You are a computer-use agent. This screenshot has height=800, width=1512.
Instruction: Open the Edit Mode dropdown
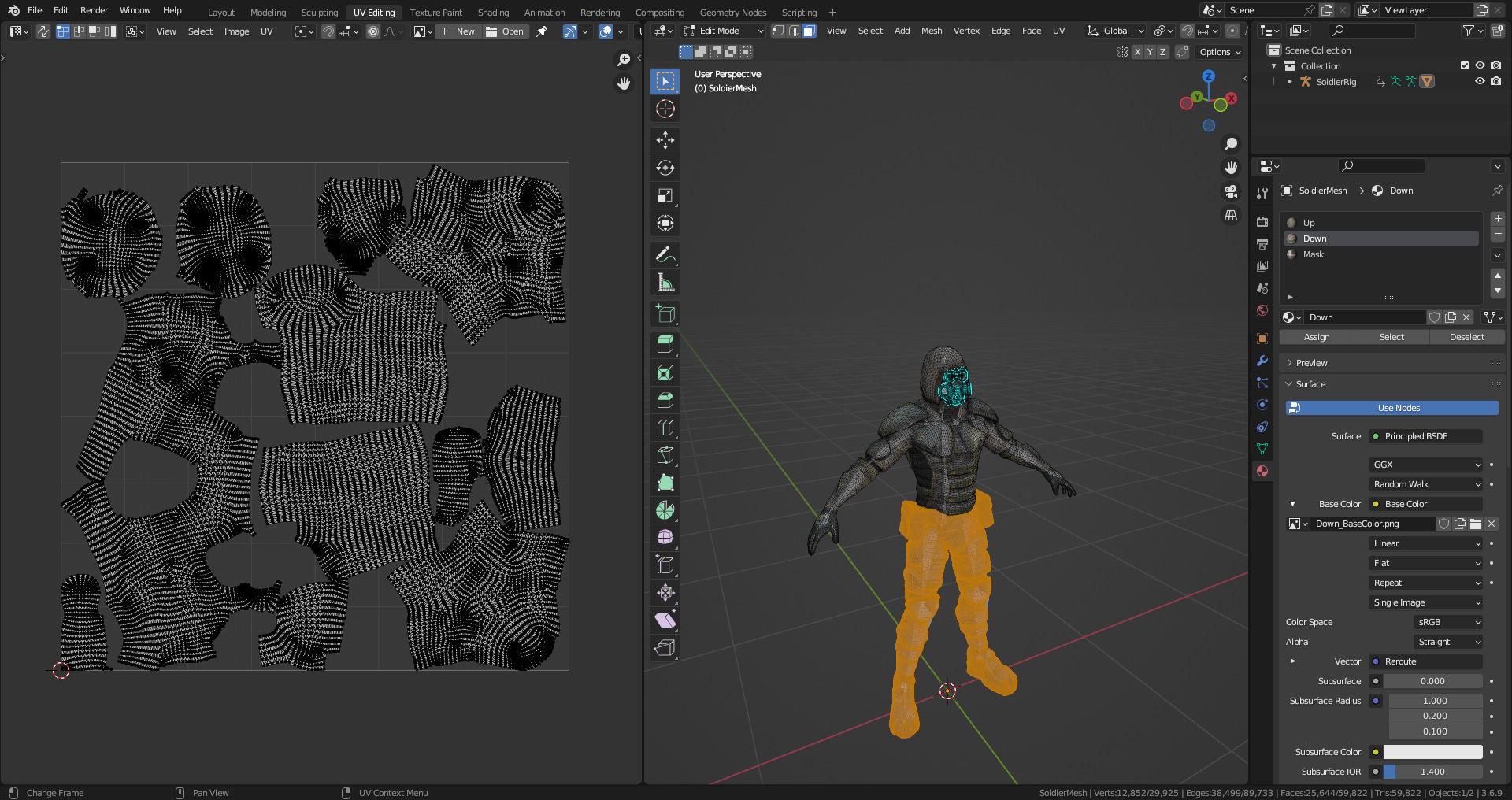point(723,31)
